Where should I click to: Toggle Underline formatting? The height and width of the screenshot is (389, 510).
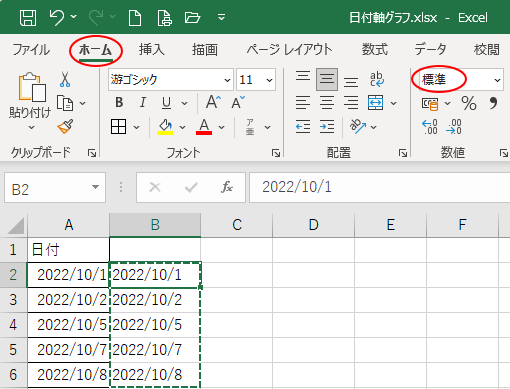(166, 103)
